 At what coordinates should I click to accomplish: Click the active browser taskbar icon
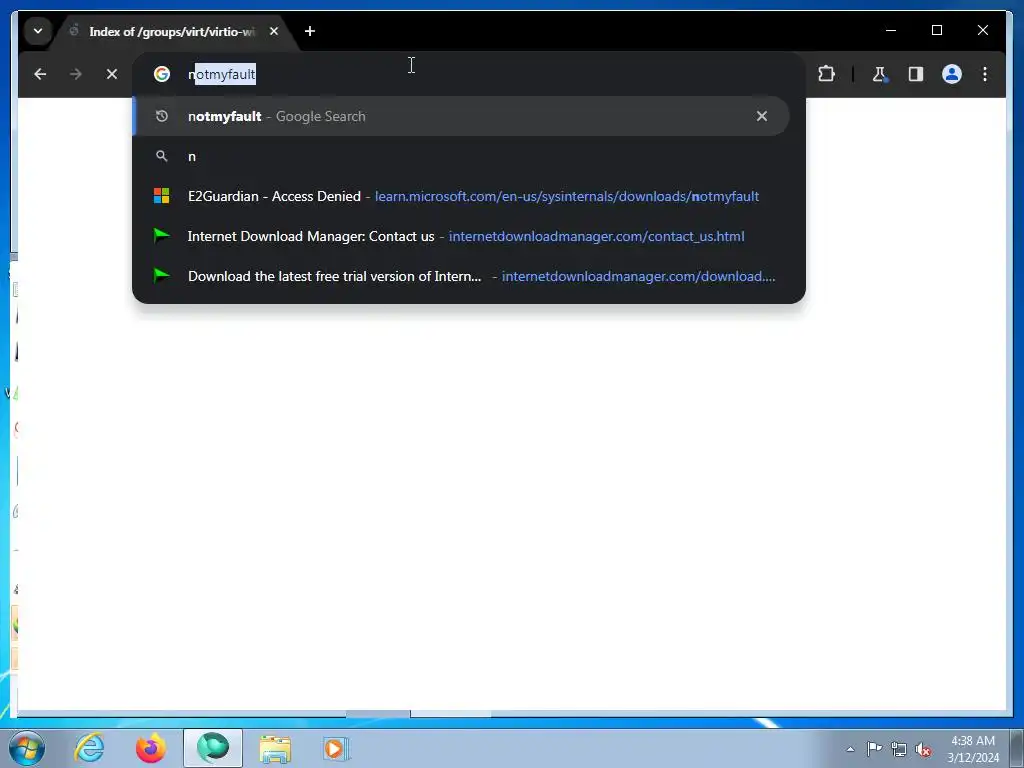(x=213, y=748)
